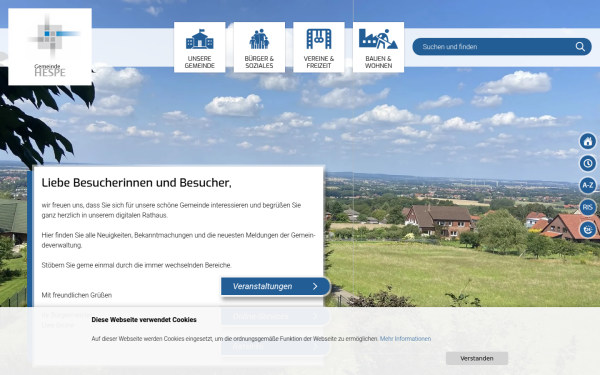Open the Vereine & Freizeit menu
Viewport: 600px width, 375px height.
[319, 47]
